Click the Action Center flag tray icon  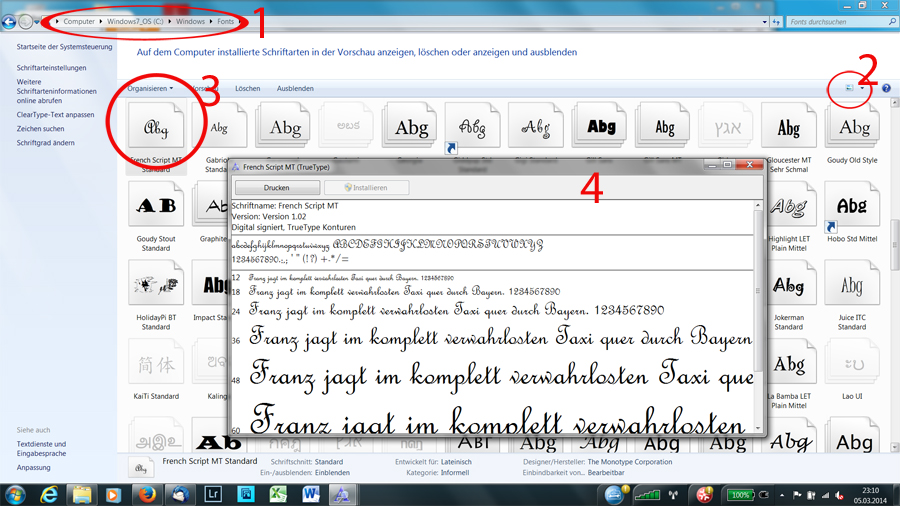[797, 495]
